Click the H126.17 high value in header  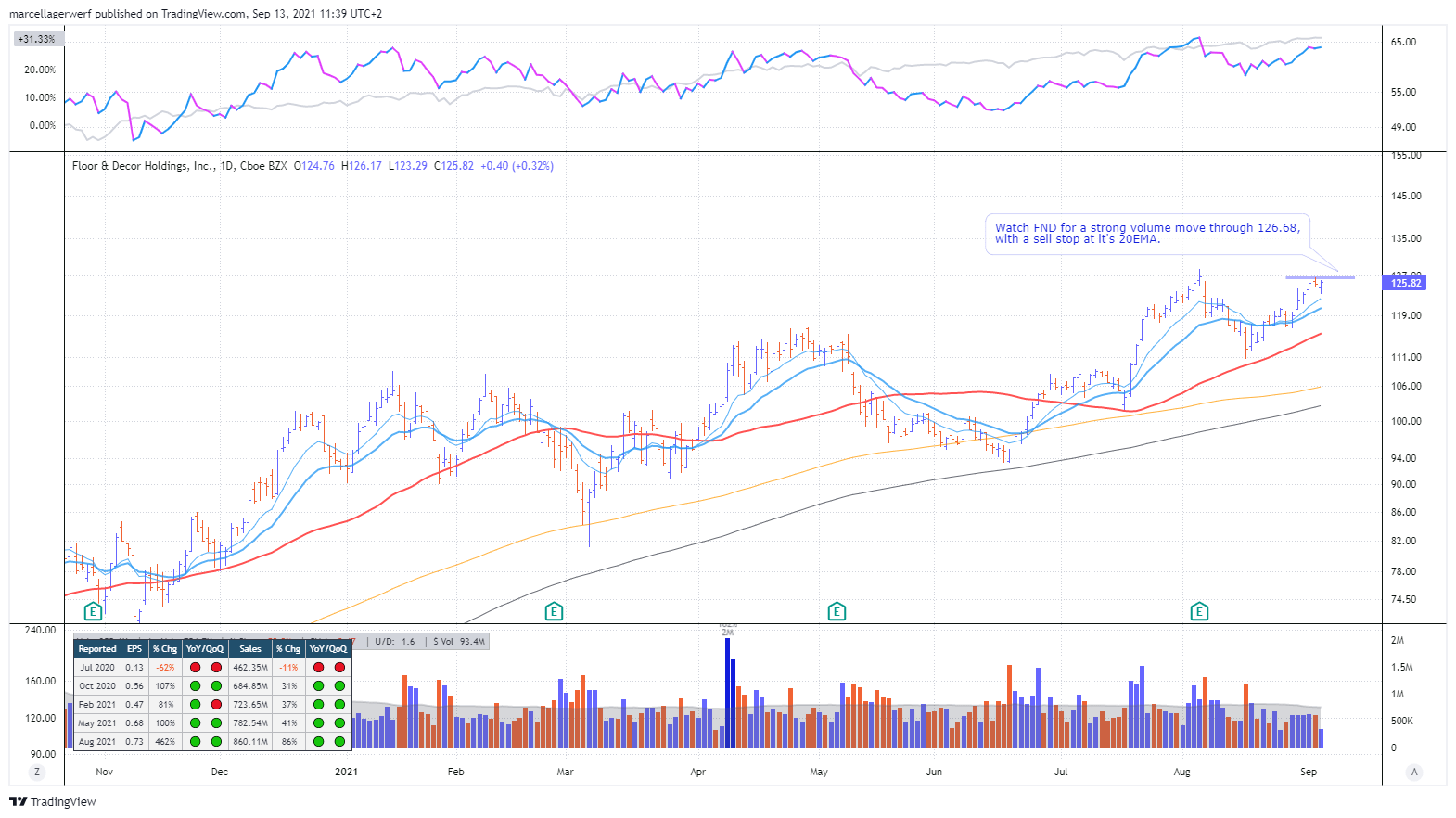362,166
